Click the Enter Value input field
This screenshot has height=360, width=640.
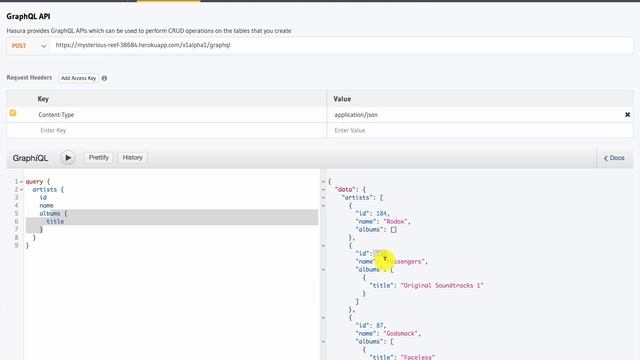coord(480,131)
